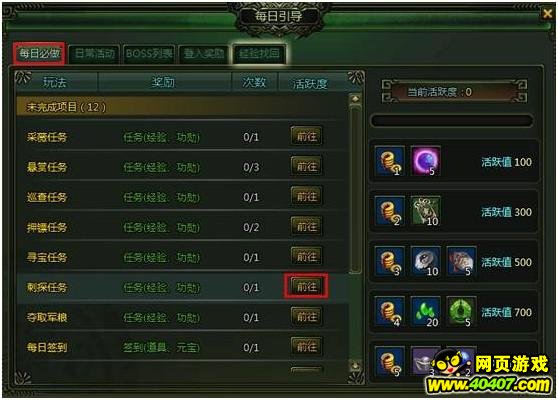This screenshot has height=400, width=558.
Task: Select green crystal icon in 活跃值 700 row
Action: click(x=426, y=311)
